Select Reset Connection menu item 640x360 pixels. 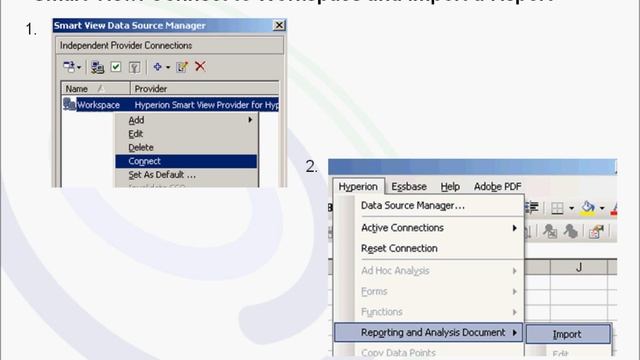coord(429,248)
